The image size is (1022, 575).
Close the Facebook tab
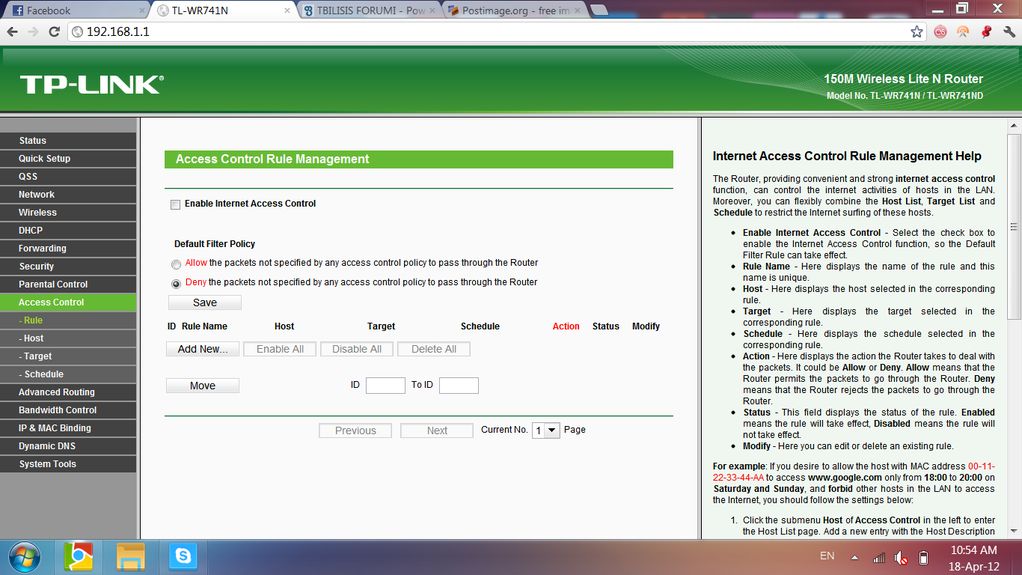pos(142,10)
